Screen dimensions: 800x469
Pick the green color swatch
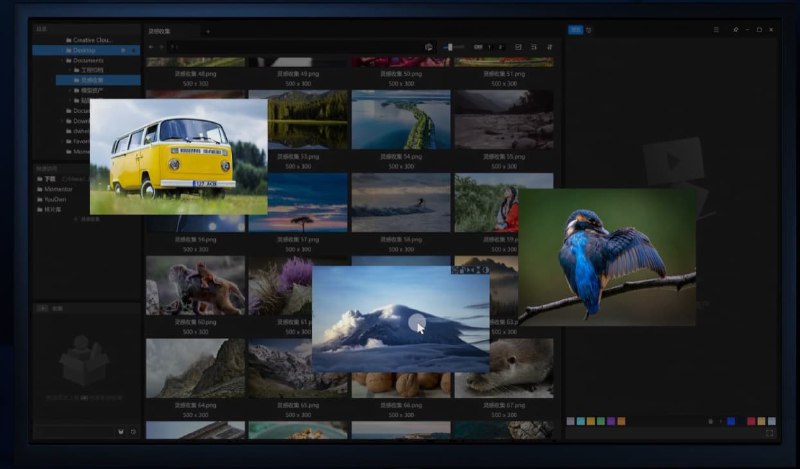(x=601, y=421)
